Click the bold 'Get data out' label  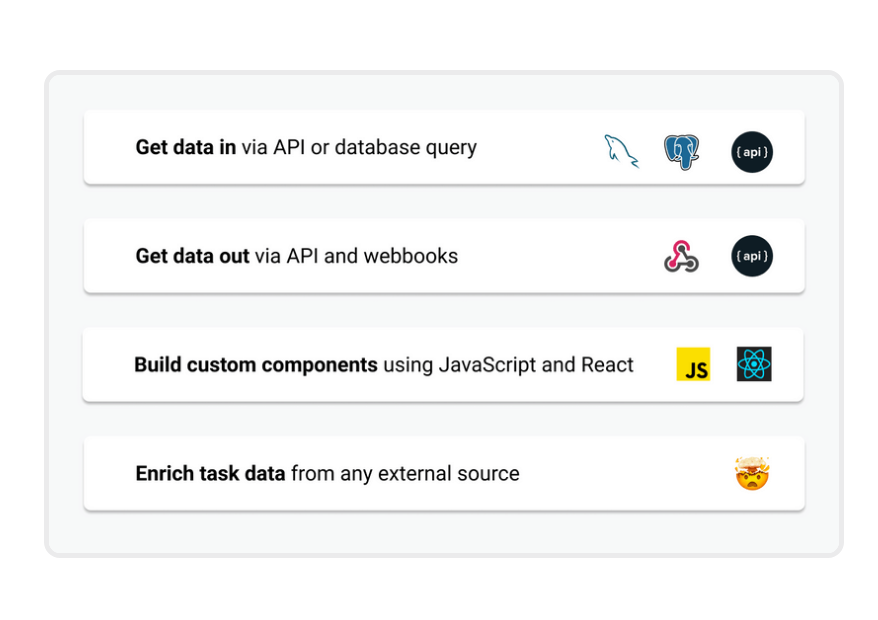click(192, 256)
